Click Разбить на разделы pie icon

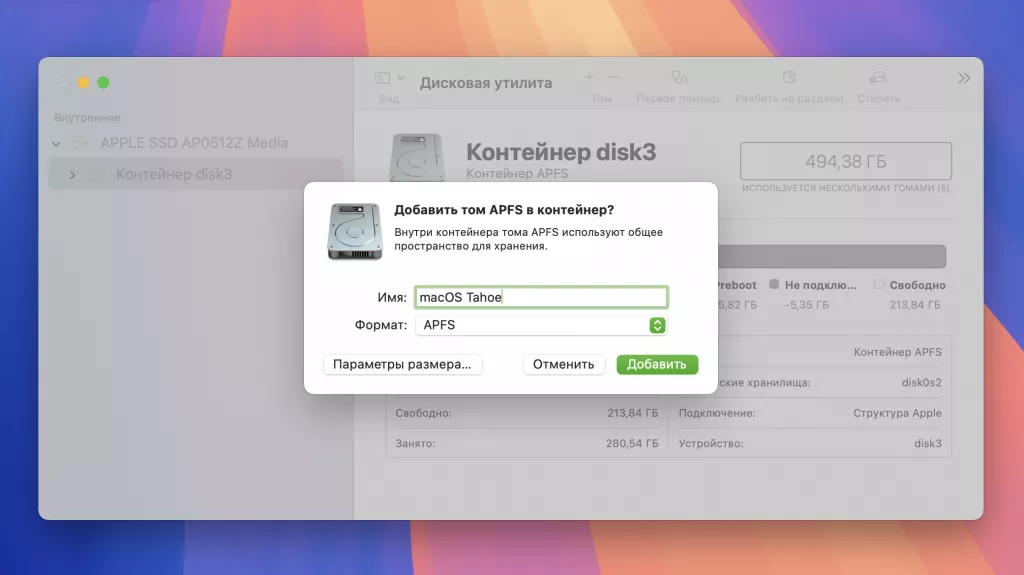tap(789, 77)
